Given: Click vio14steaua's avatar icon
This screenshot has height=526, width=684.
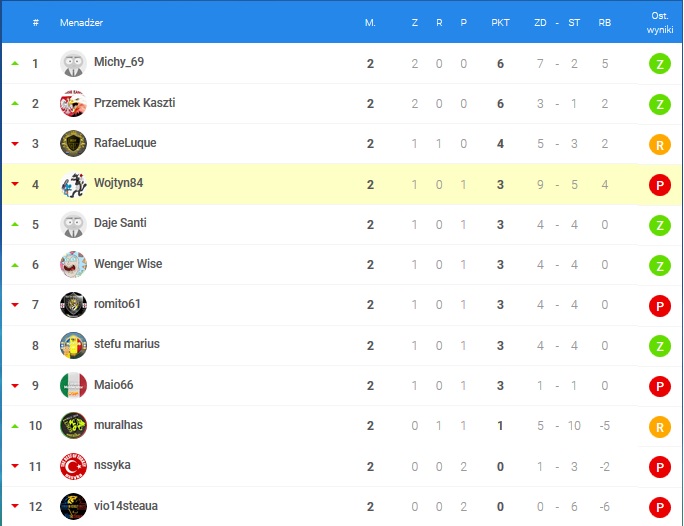Looking at the screenshot, I should [73, 506].
